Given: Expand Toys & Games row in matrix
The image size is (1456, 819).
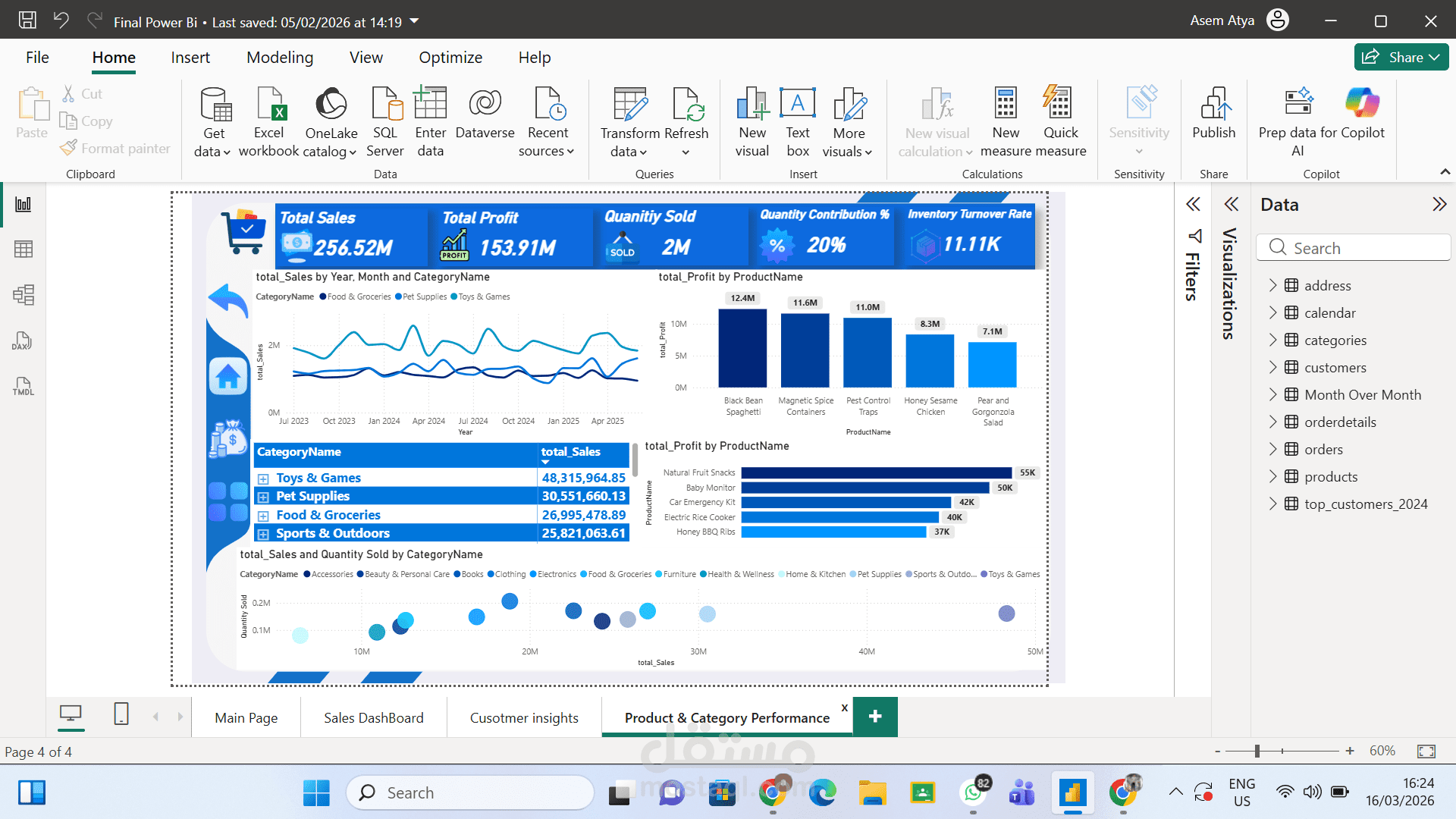Looking at the screenshot, I should click(263, 479).
